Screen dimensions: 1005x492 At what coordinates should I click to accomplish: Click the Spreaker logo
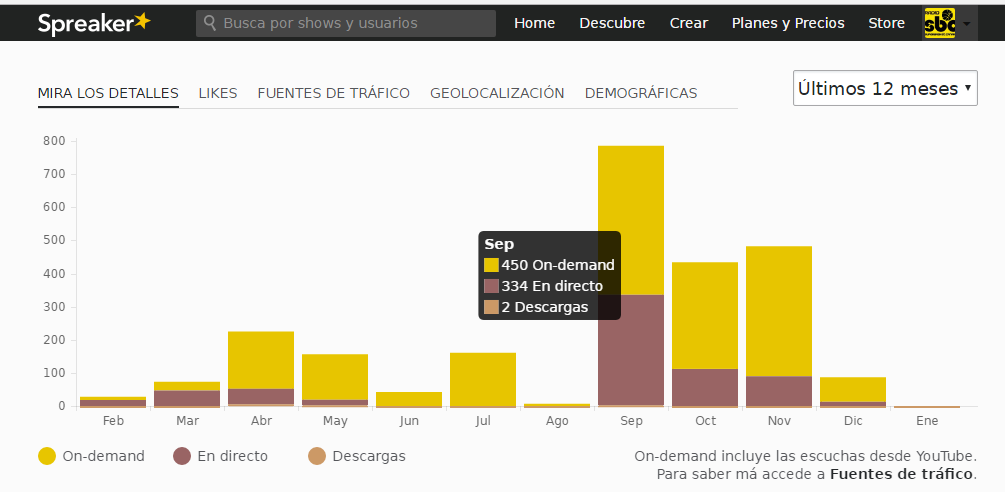coord(94,22)
